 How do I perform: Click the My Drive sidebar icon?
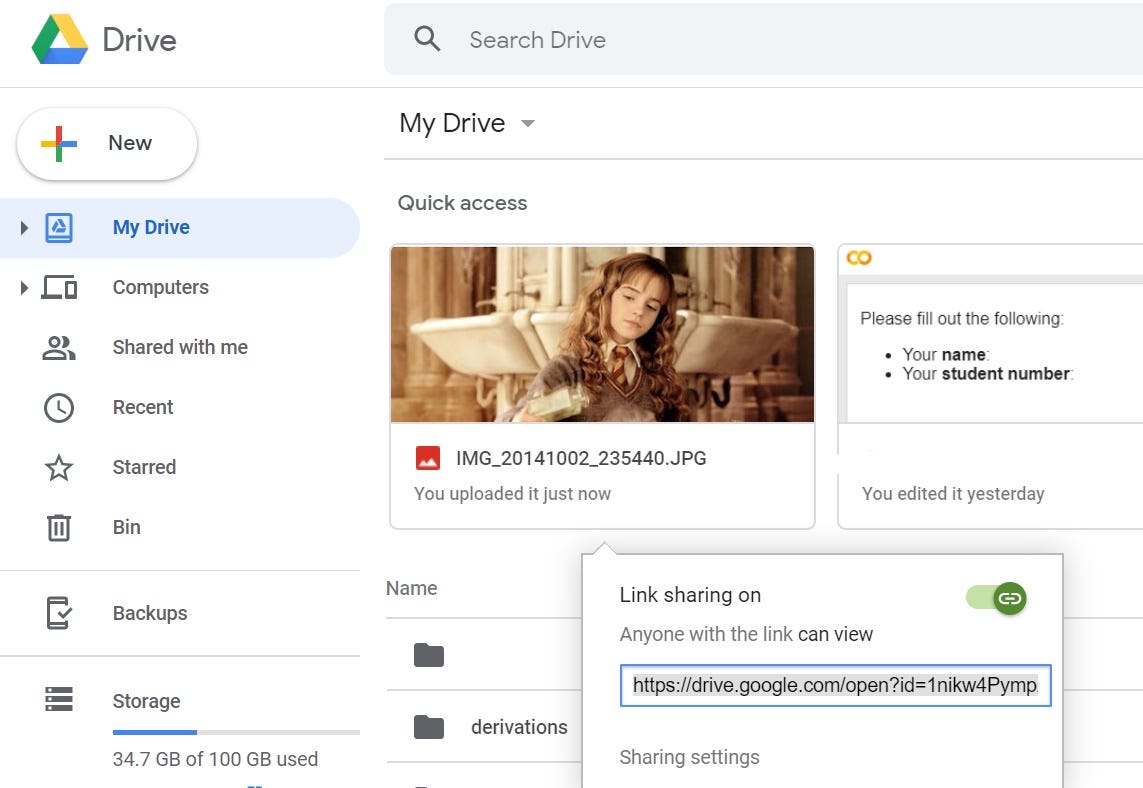[x=58, y=227]
